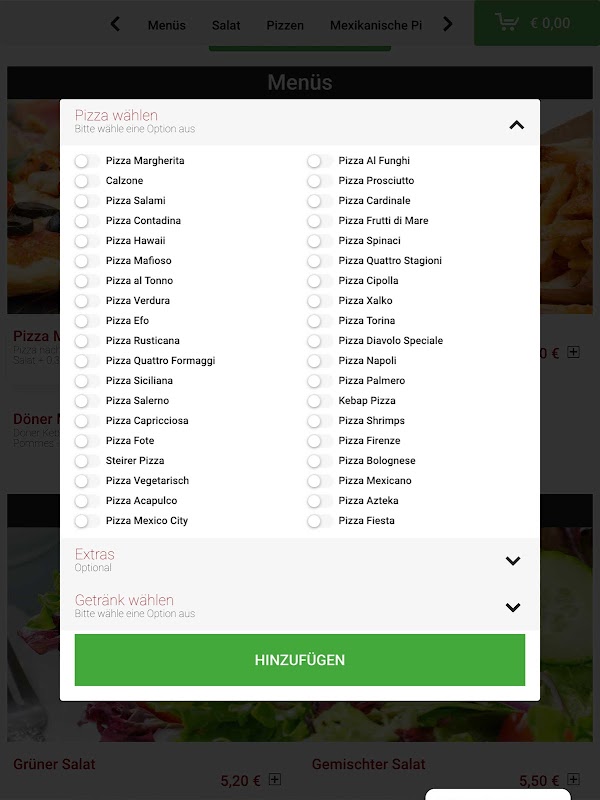
Task: Open the Pizzen category tab
Action: pos(285,25)
